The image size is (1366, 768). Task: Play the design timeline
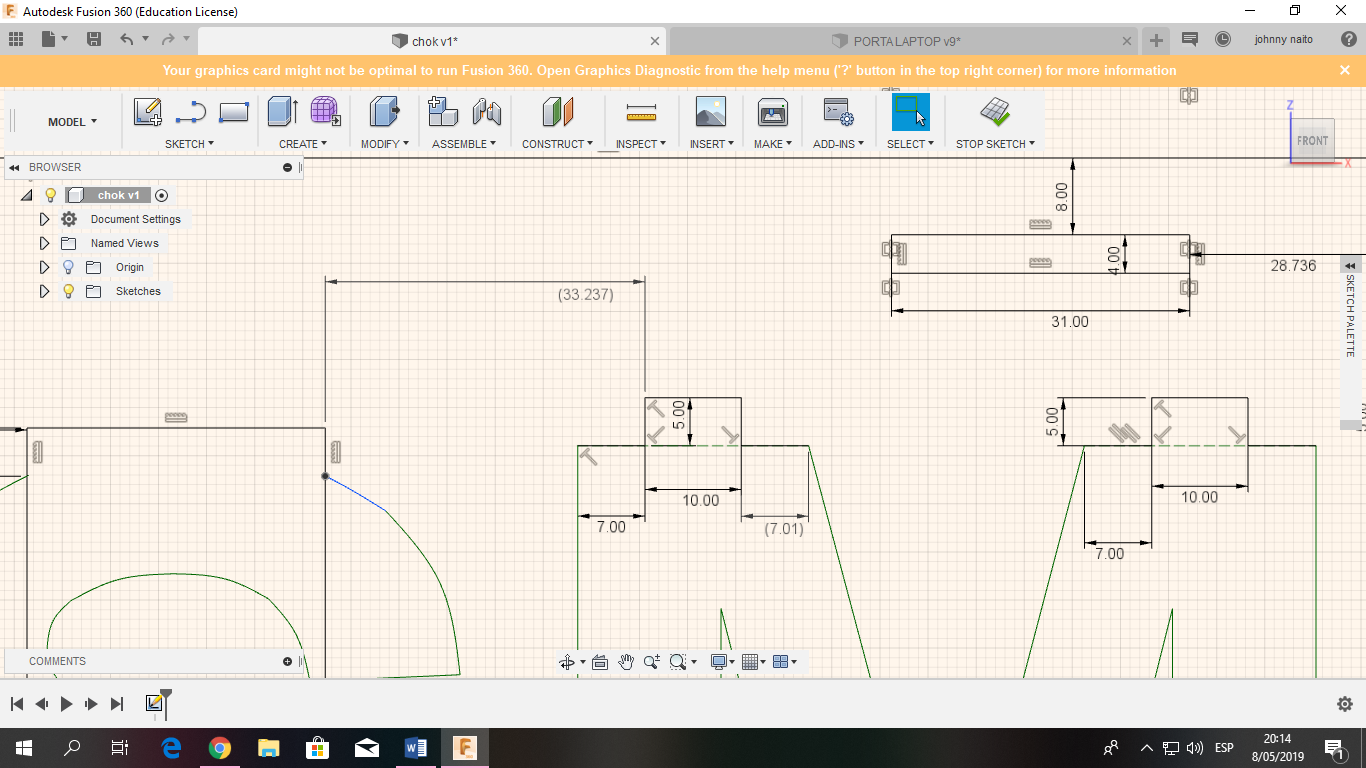click(x=66, y=704)
